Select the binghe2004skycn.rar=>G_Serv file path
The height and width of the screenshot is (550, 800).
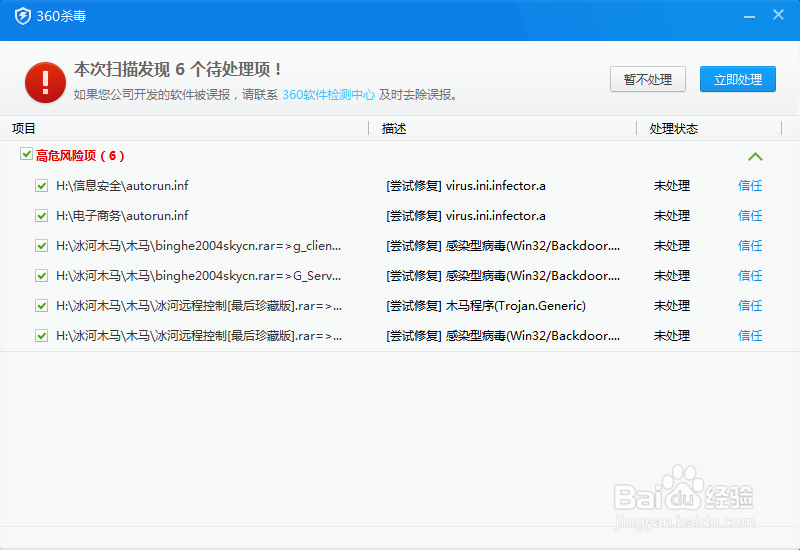click(x=198, y=276)
